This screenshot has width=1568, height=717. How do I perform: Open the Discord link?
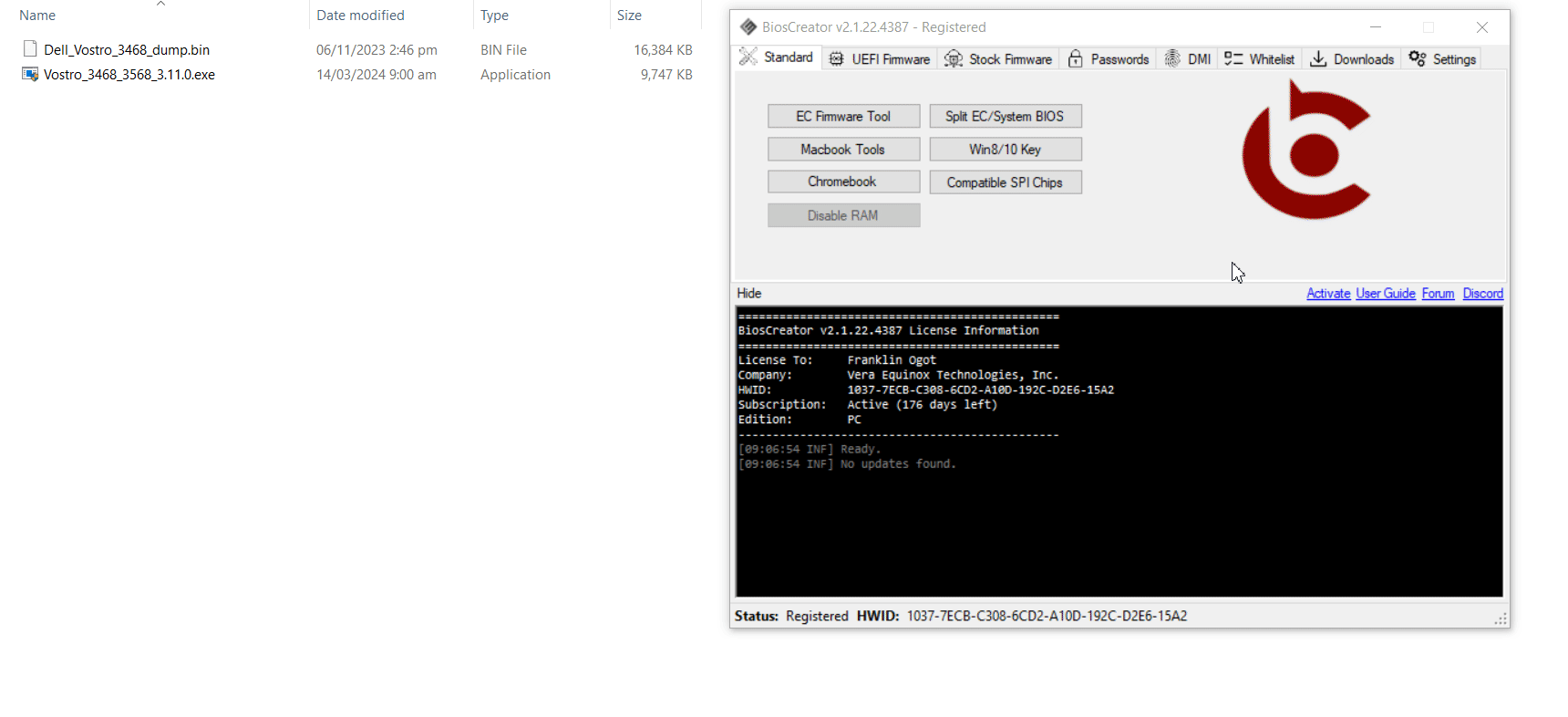1482,294
